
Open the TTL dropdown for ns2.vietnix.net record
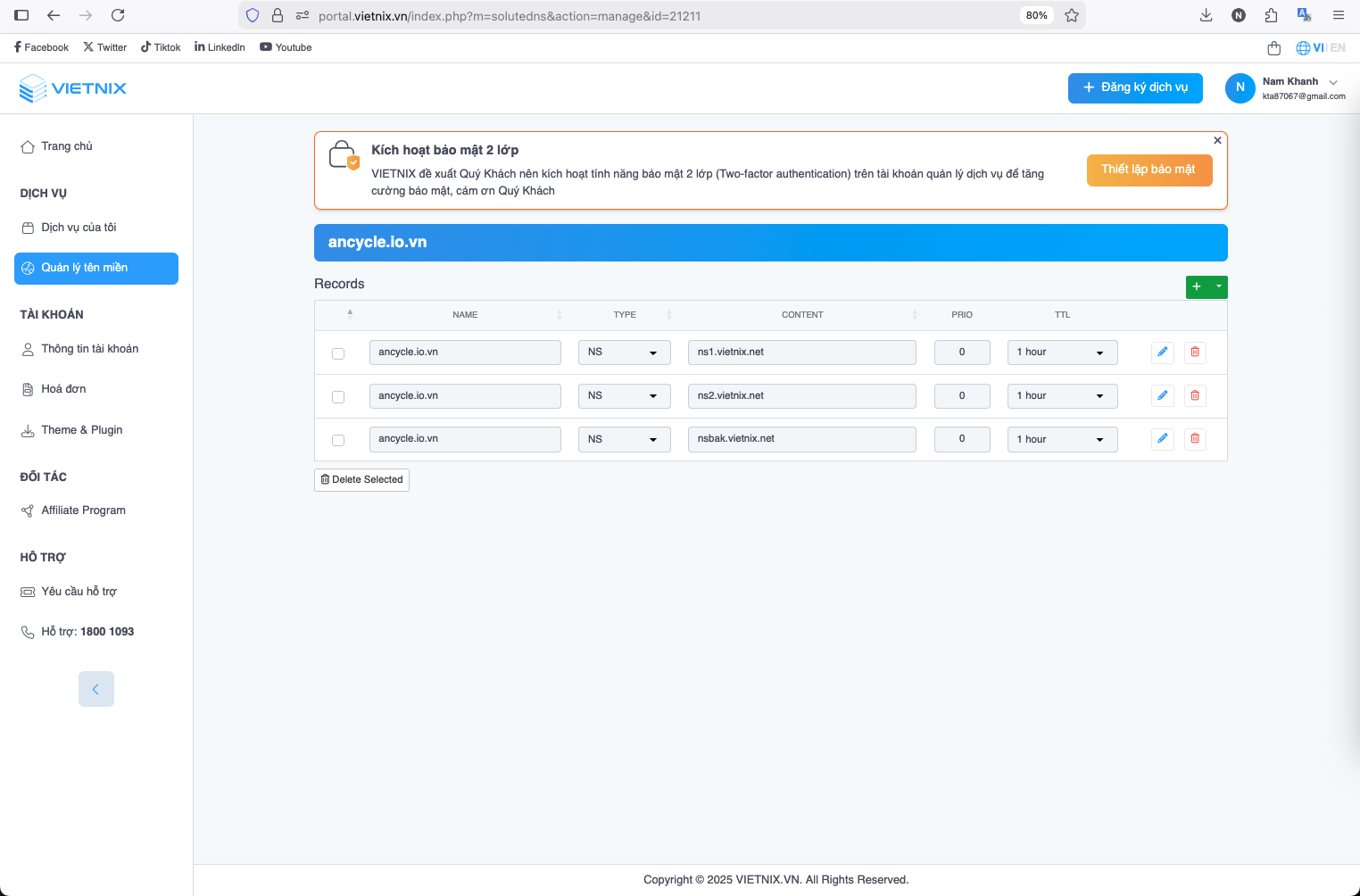click(x=1063, y=396)
